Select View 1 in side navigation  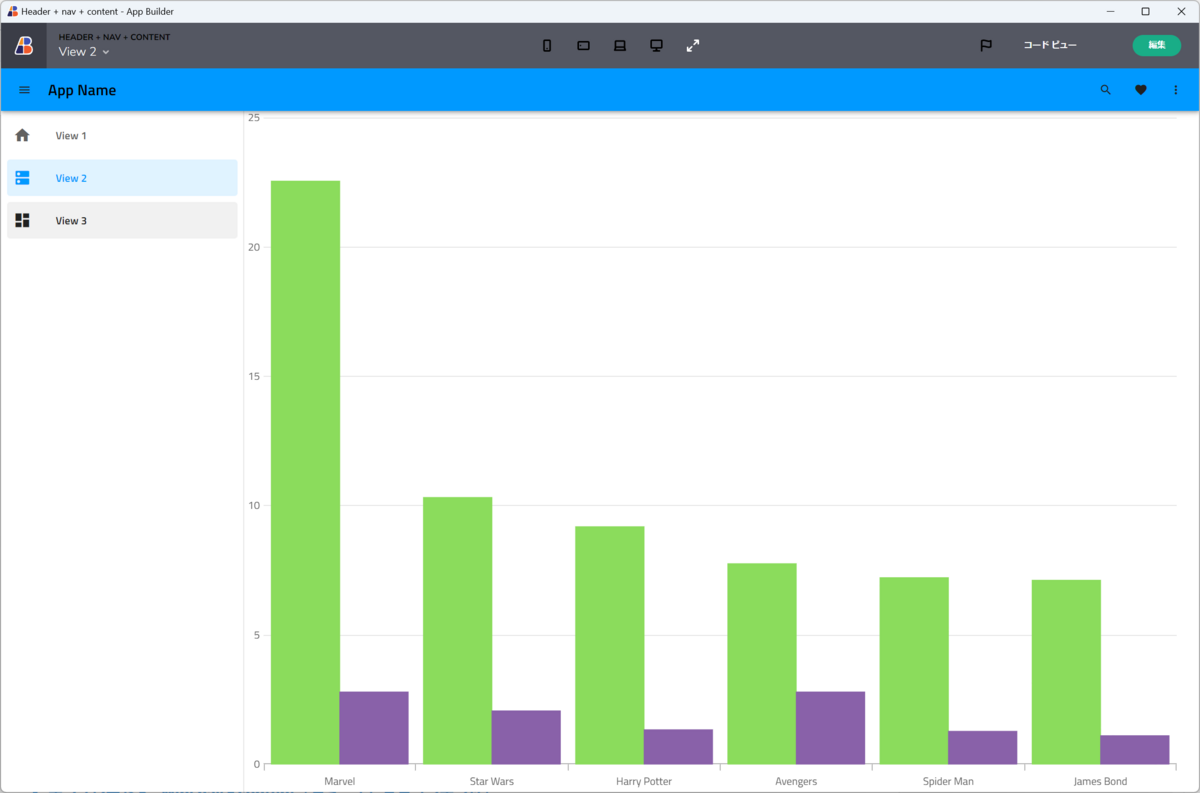(x=122, y=136)
